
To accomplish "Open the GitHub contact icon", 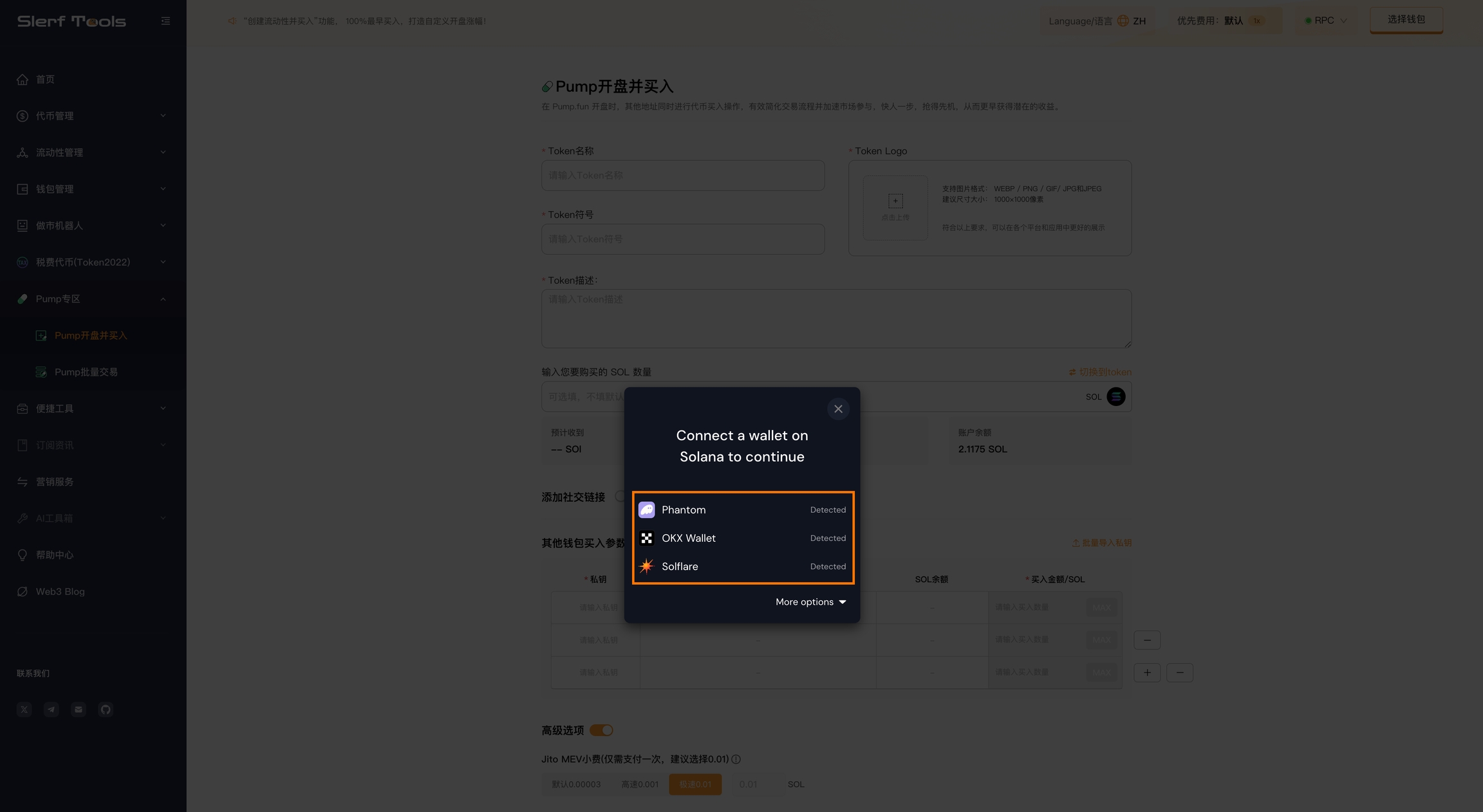I will [106, 710].
